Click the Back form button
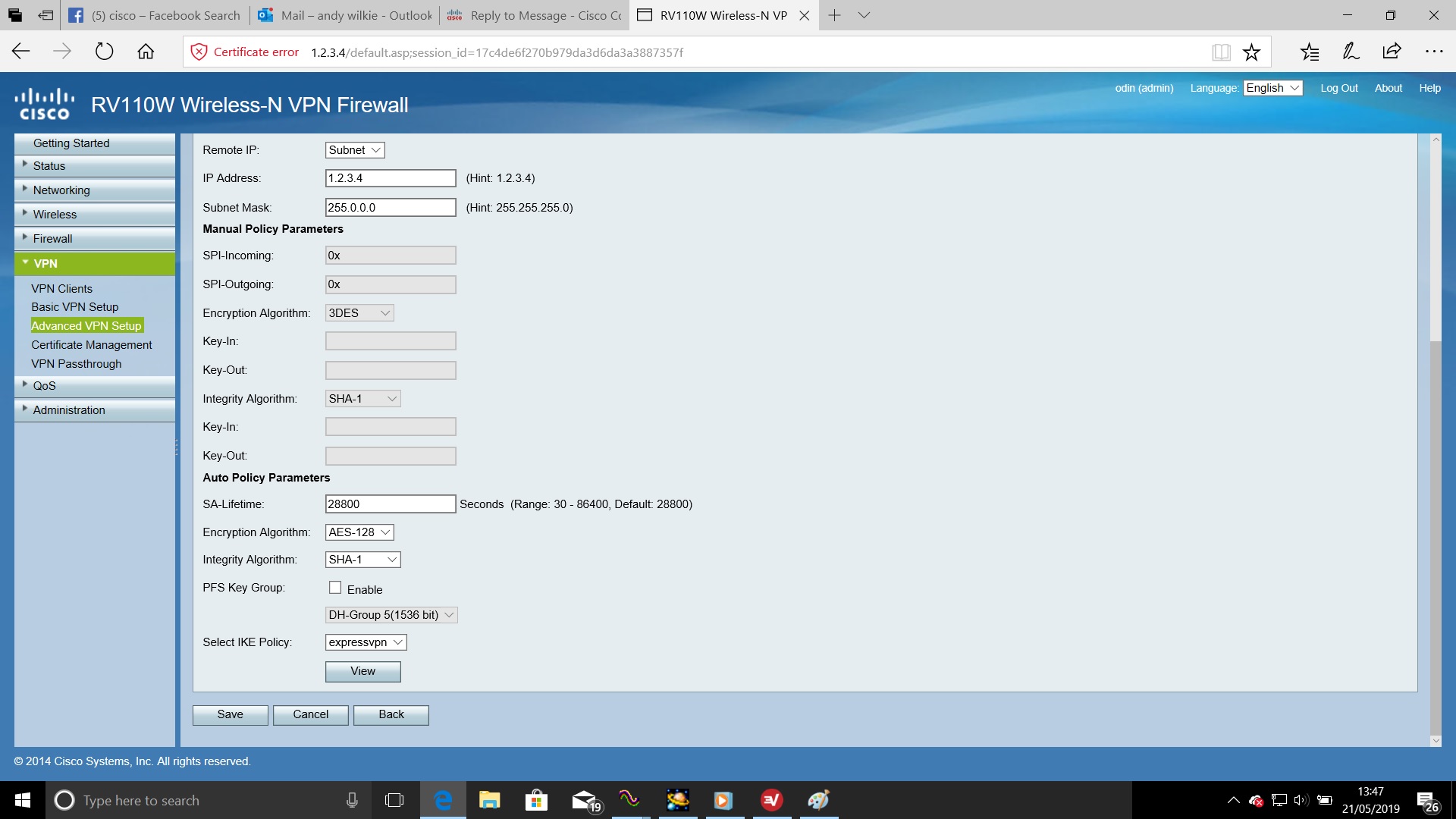The width and height of the screenshot is (1456, 819). (x=391, y=715)
